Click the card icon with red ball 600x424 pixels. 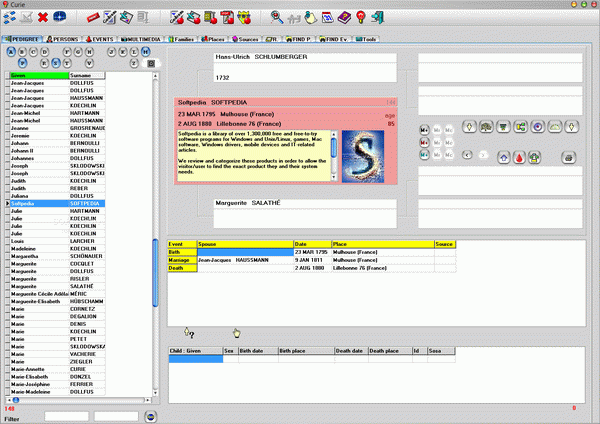pyautogui.click(x=194, y=18)
